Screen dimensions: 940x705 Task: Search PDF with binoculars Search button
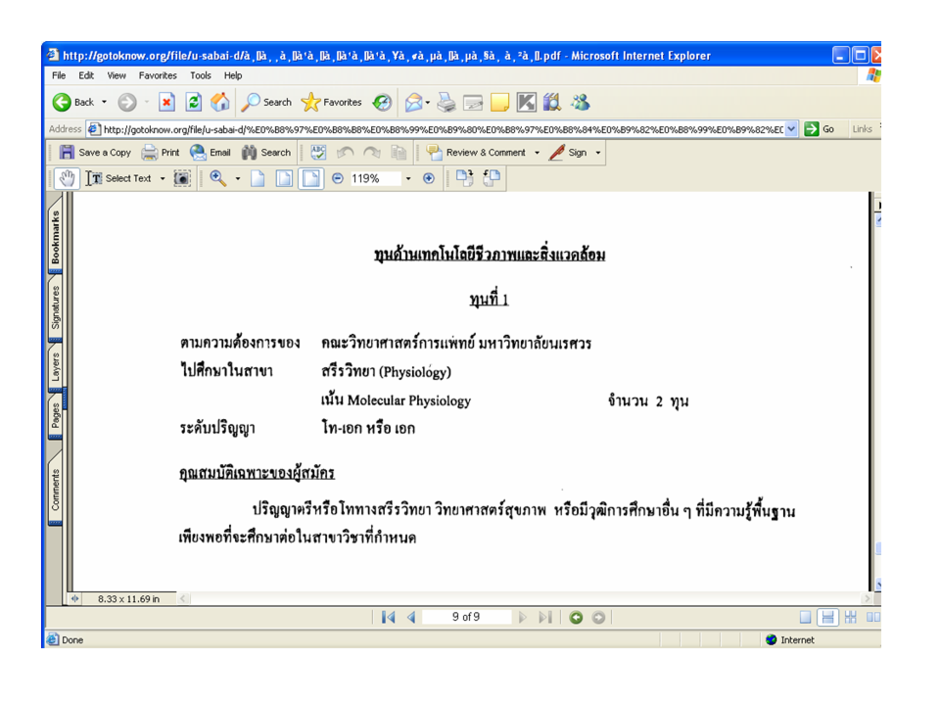[266, 152]
